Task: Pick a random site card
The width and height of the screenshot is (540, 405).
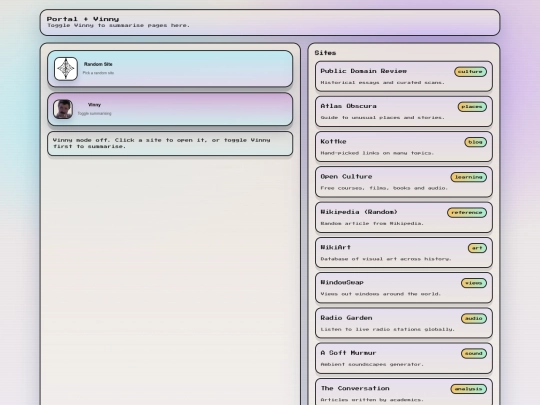Action: coord(170,69)
